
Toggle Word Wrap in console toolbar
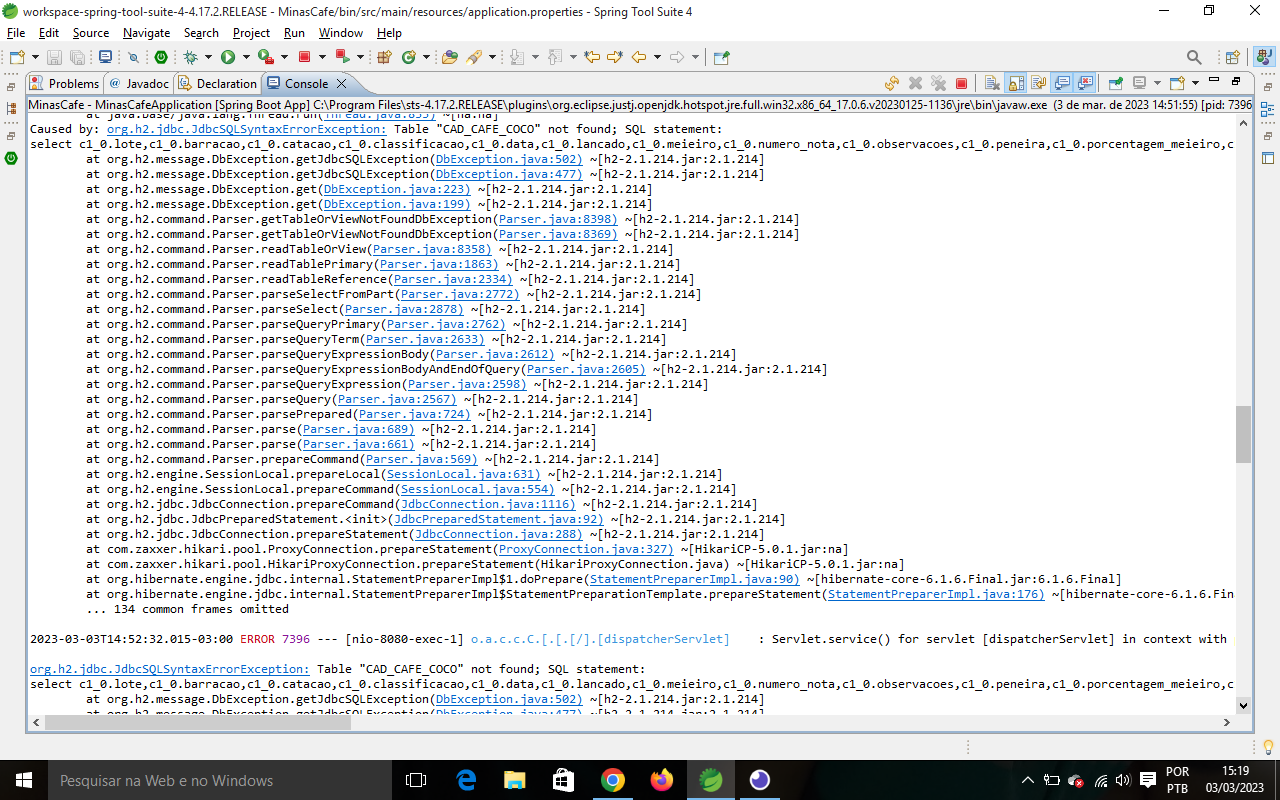pos(1039,84)
